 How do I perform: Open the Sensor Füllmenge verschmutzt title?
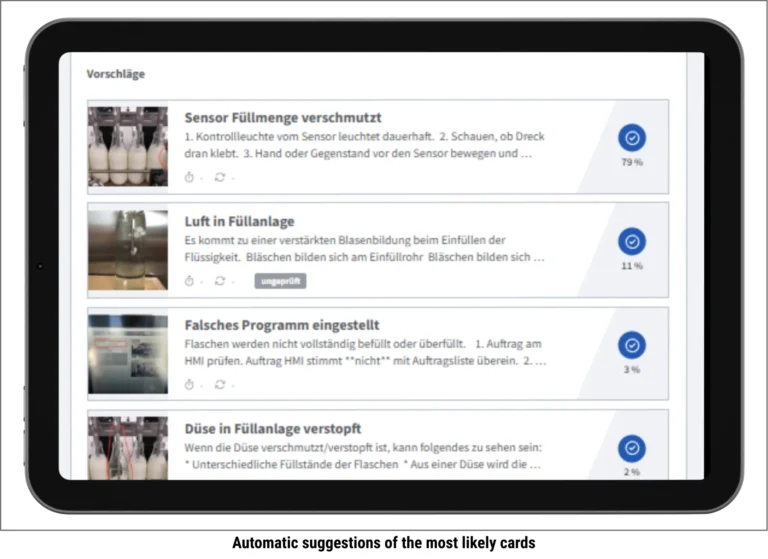[x=283, y=117]
